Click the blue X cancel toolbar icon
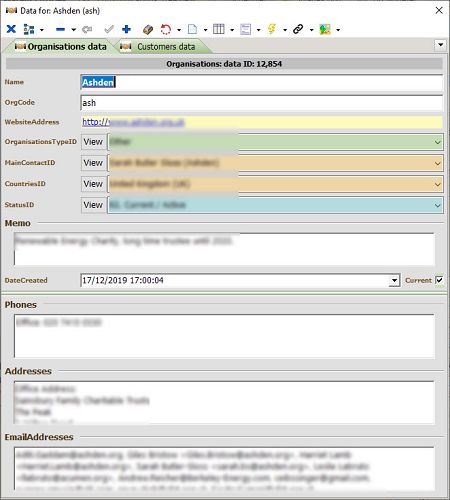 click(x=11, y=29)
